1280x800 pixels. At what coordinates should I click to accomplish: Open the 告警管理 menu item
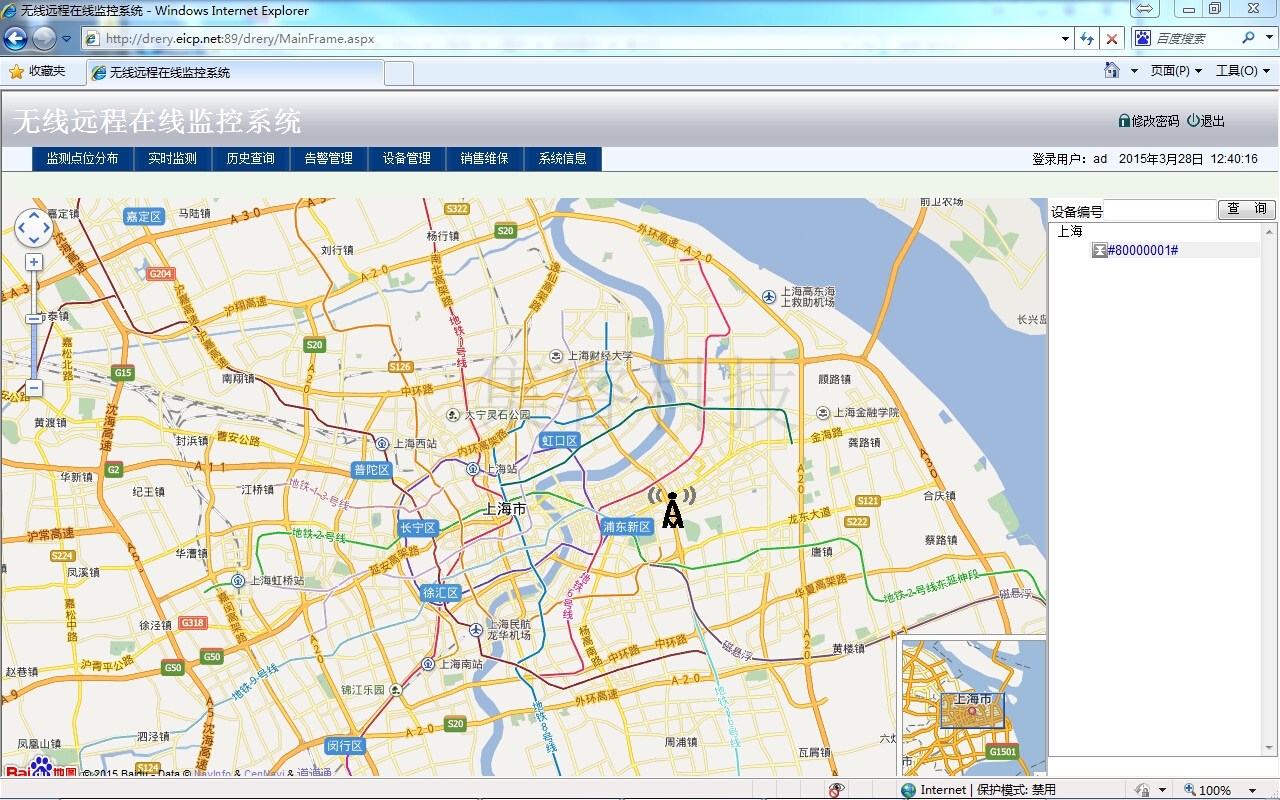[328, 158]
